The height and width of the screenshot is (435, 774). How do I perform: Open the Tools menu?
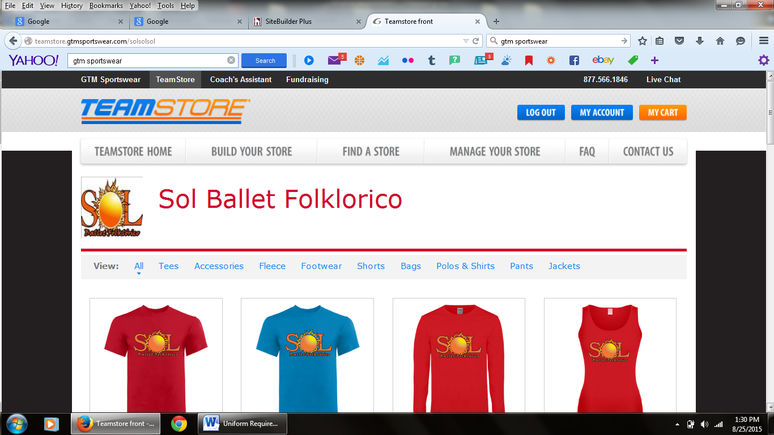[165, 5]
